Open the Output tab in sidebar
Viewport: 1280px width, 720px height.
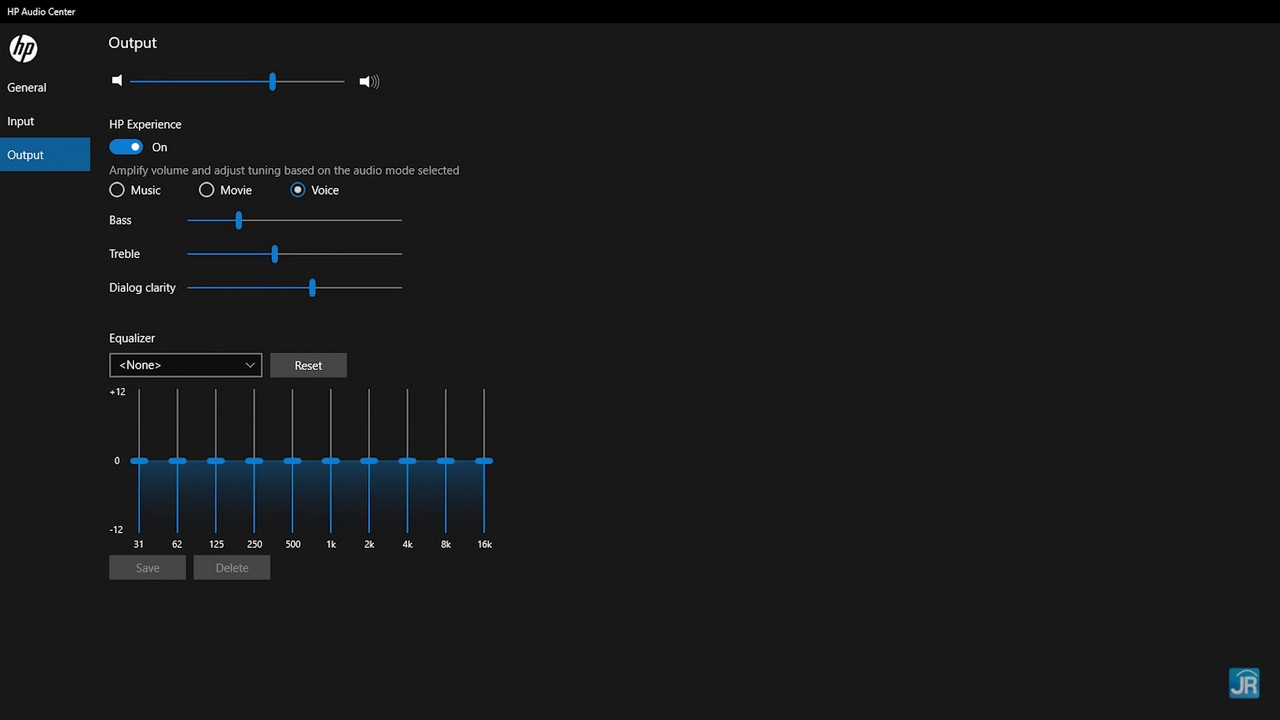[x=26, y=155]
